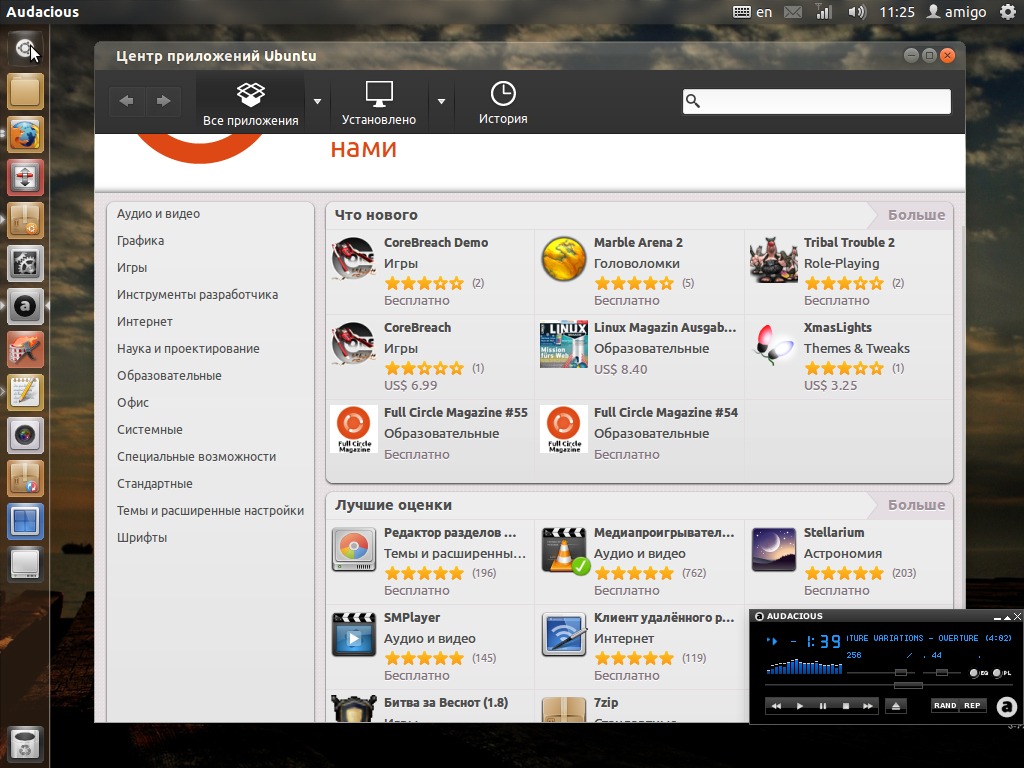Pause playback in Audacious
Viewport: 1024px width, 768px height.
[822, 706]
